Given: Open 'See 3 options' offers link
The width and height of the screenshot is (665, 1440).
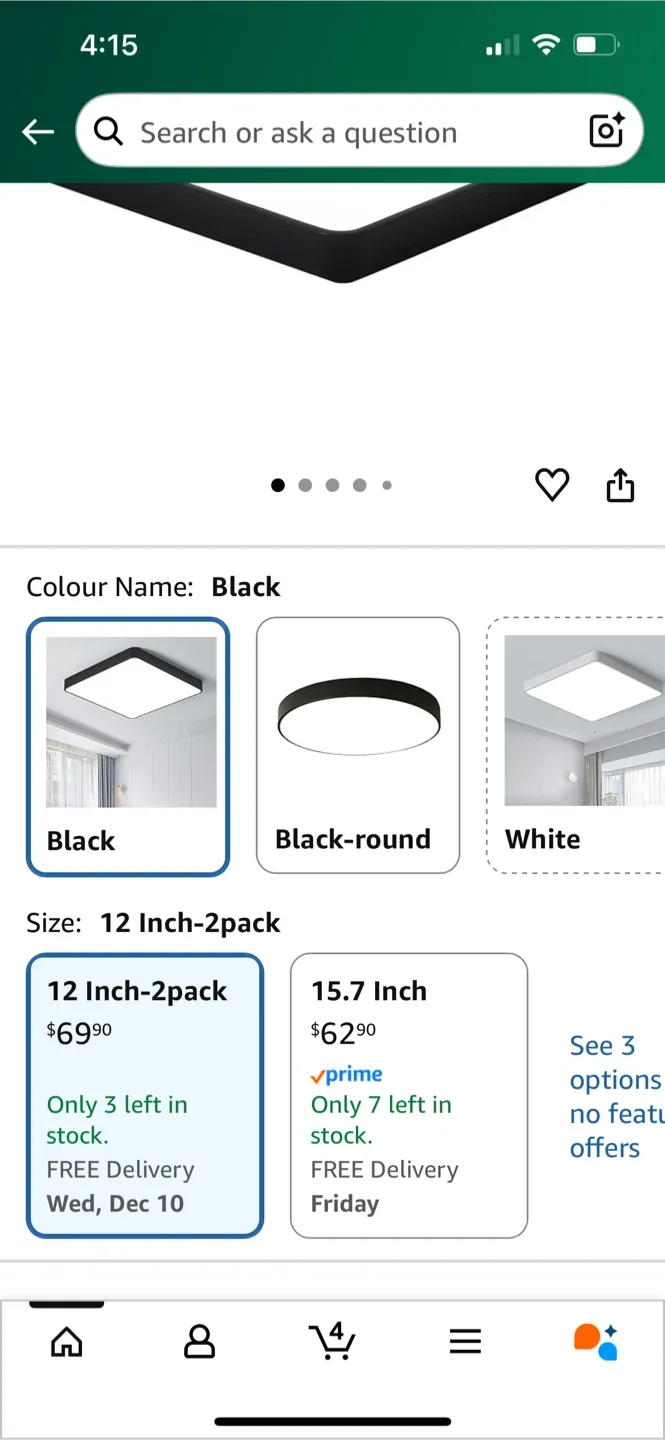Looking at the screenshot, I should (610, 1096).
